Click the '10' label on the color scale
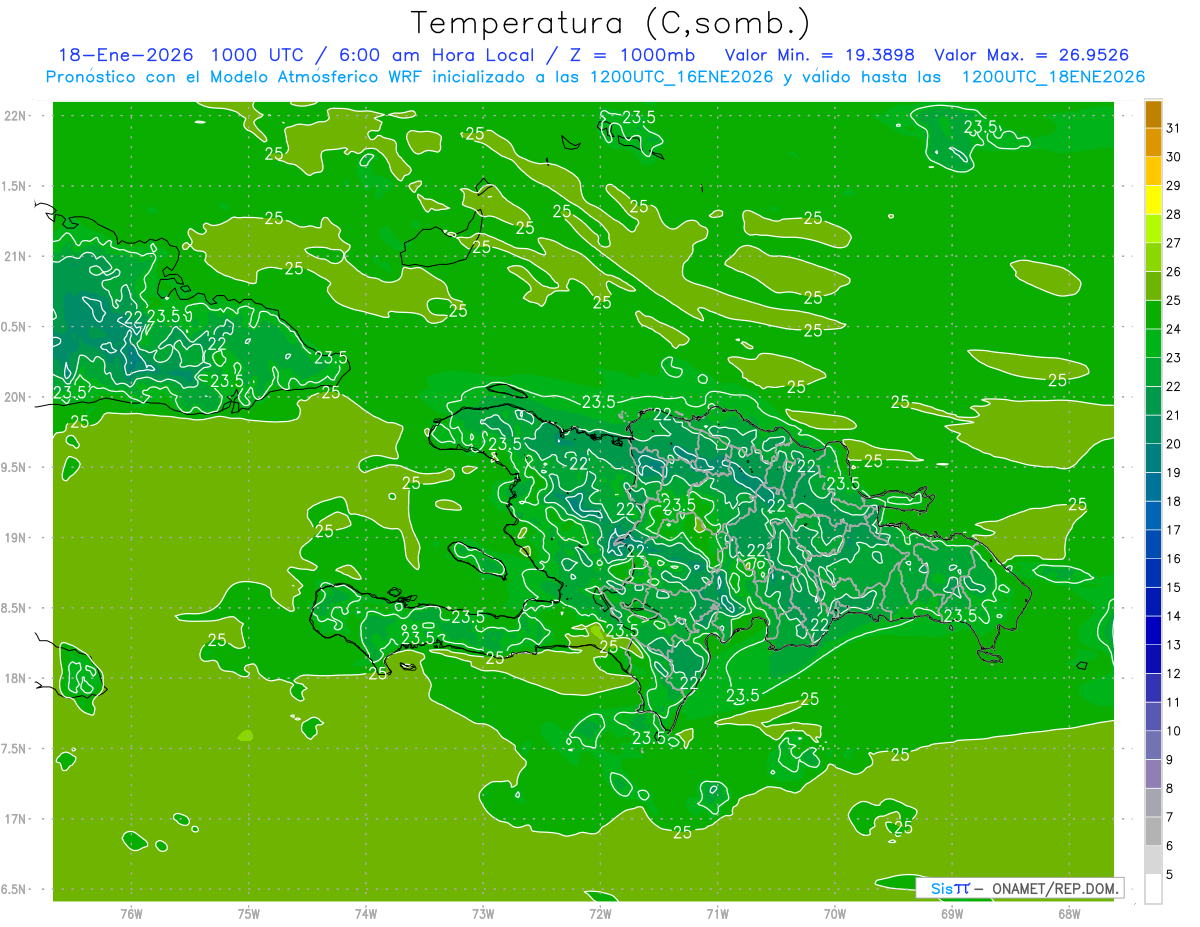 coord(1174,732)
